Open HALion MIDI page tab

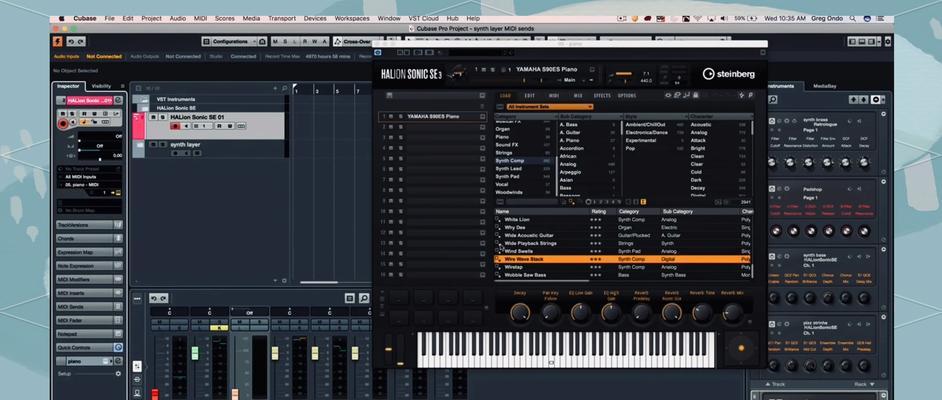pos(554,95)
